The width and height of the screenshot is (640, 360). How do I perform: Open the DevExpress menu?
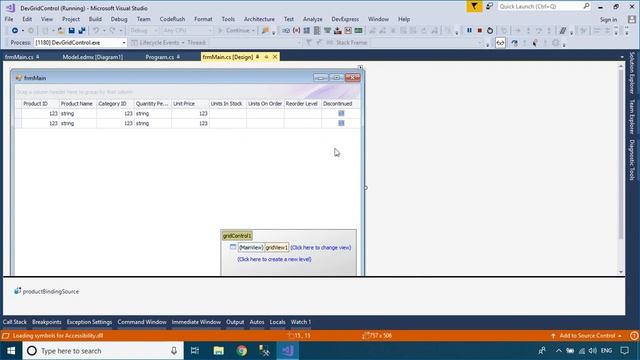[x=345, y=19]
